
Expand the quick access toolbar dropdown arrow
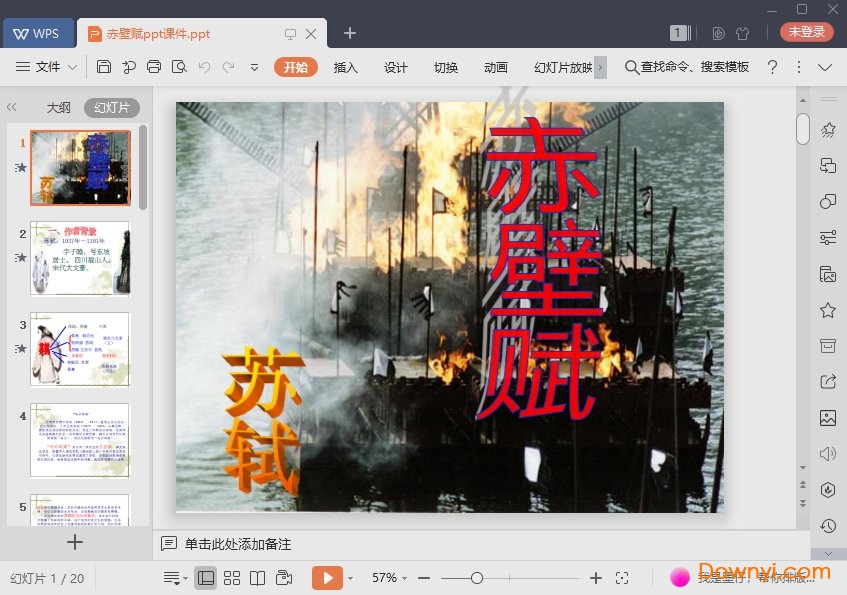(254, 68)
